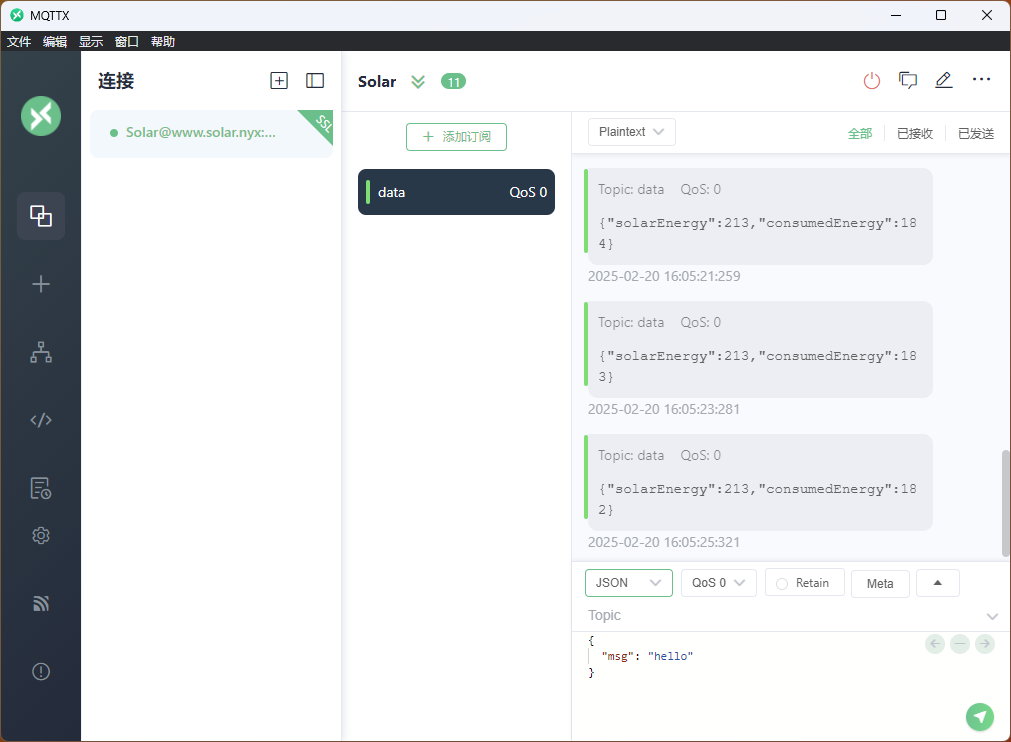Open the log viewer icon in sidebar

[41, 488]
